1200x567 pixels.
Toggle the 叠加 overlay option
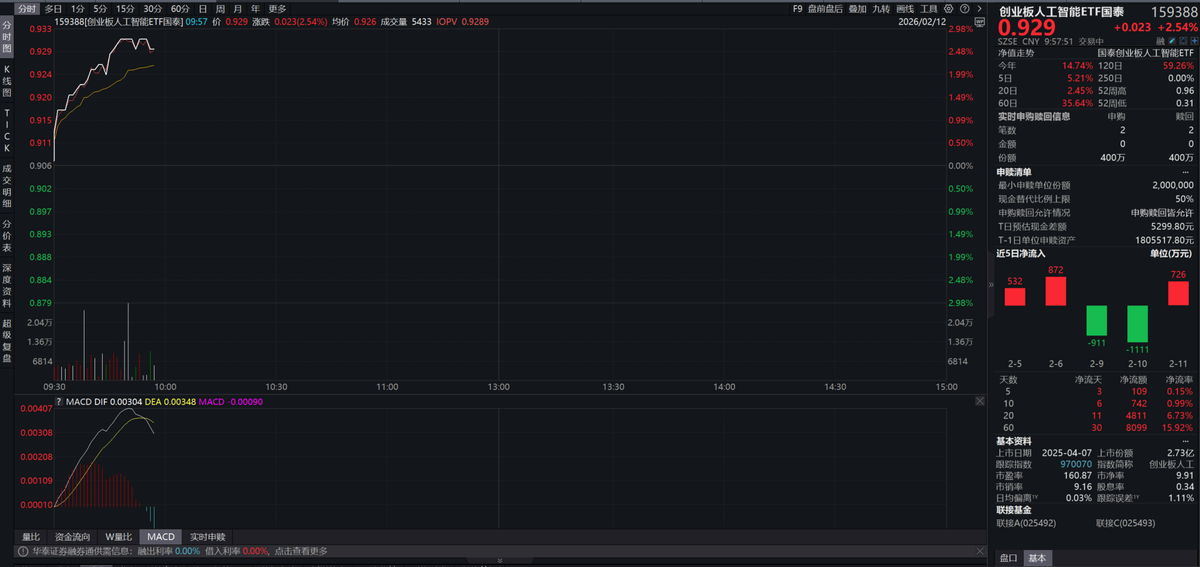857,8
